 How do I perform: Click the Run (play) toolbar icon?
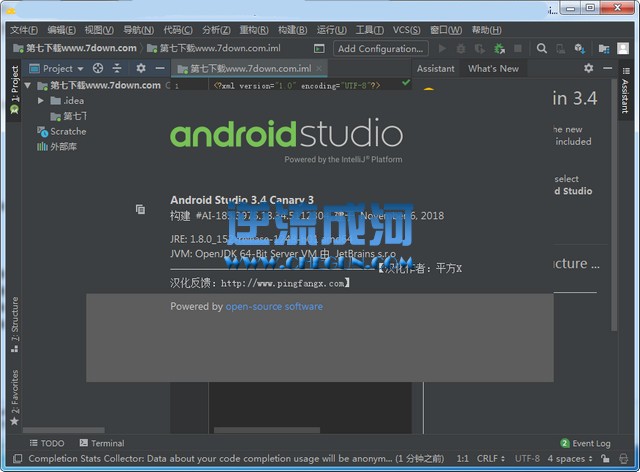442,49
